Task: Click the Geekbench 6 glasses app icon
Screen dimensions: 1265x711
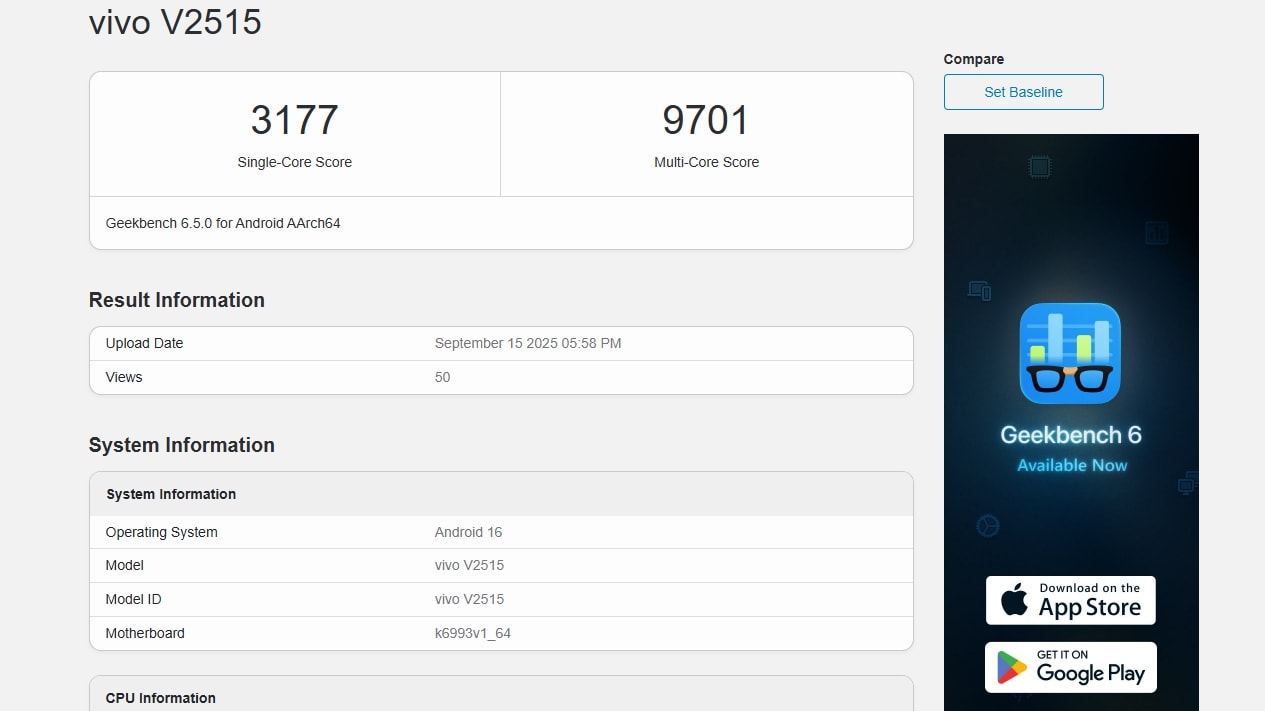Action: click(x=1070, y=353)
